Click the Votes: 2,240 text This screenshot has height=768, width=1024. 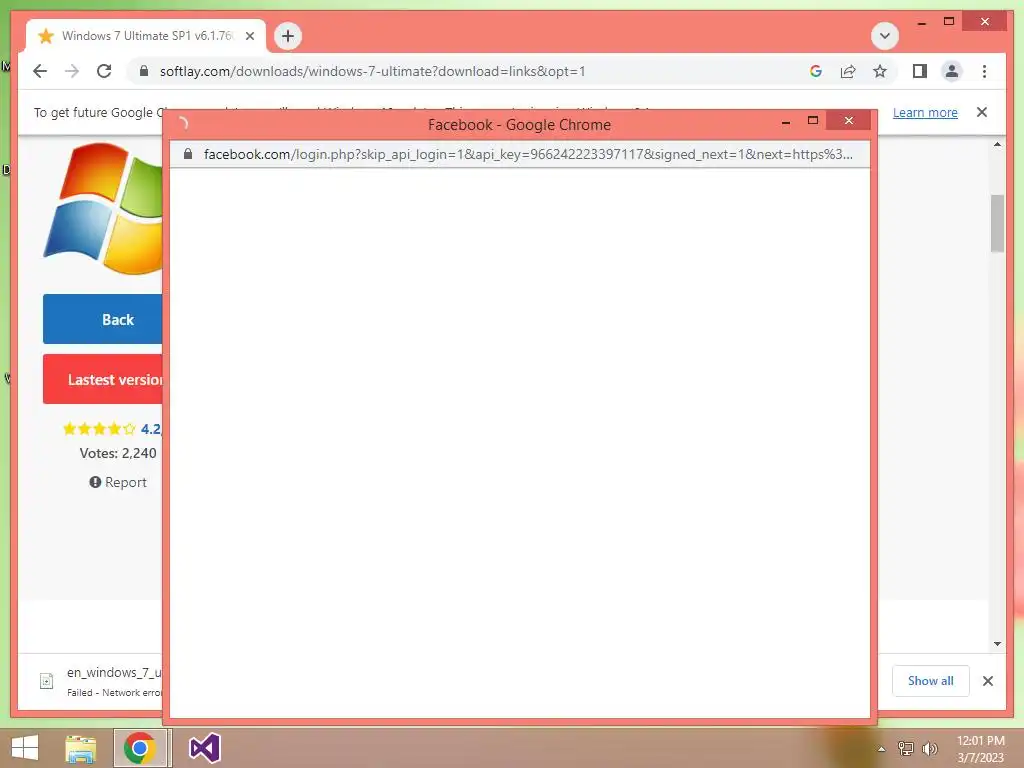pyautogui.click(x=118, y=453)
